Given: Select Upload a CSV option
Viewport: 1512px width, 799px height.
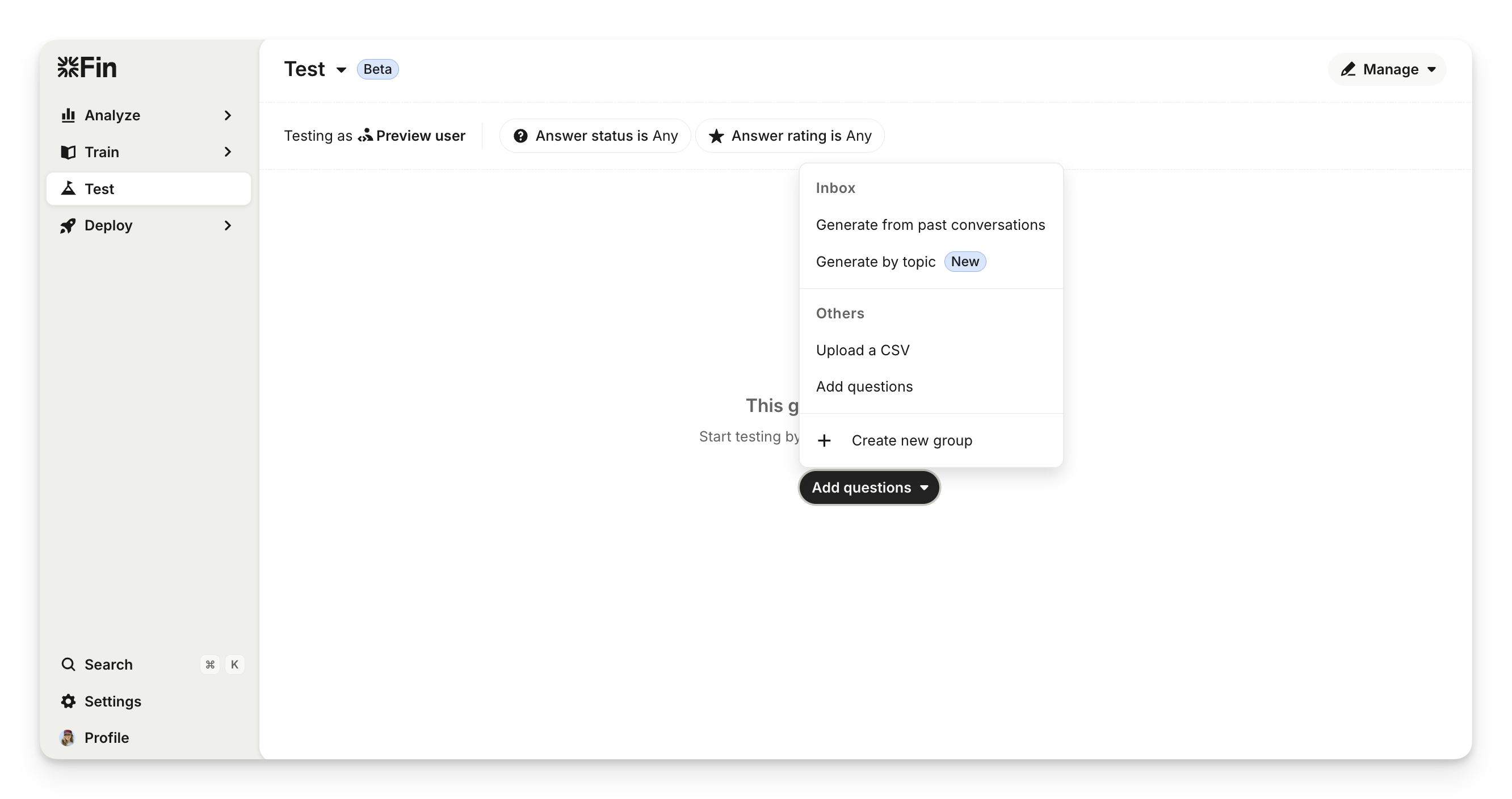Looking at the screenshot, I should tap(862, 350).
